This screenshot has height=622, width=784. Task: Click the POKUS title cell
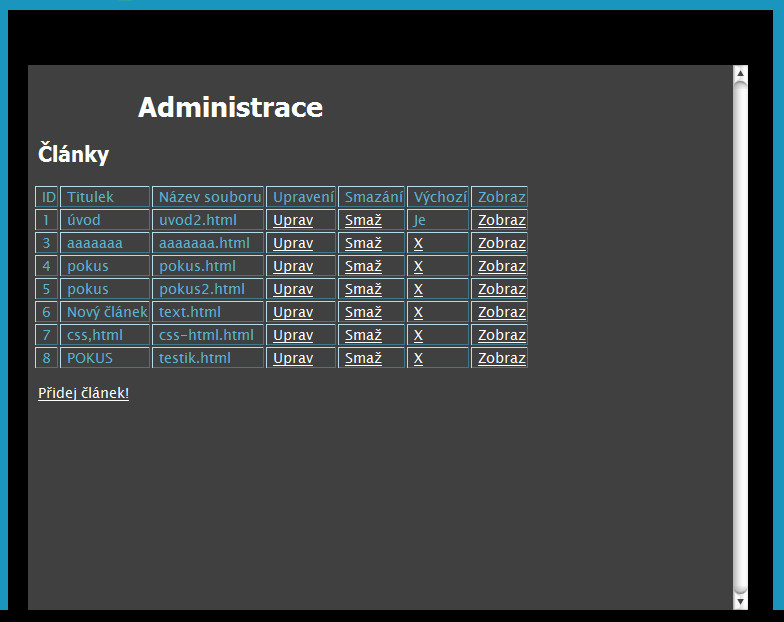pos(105,358)
